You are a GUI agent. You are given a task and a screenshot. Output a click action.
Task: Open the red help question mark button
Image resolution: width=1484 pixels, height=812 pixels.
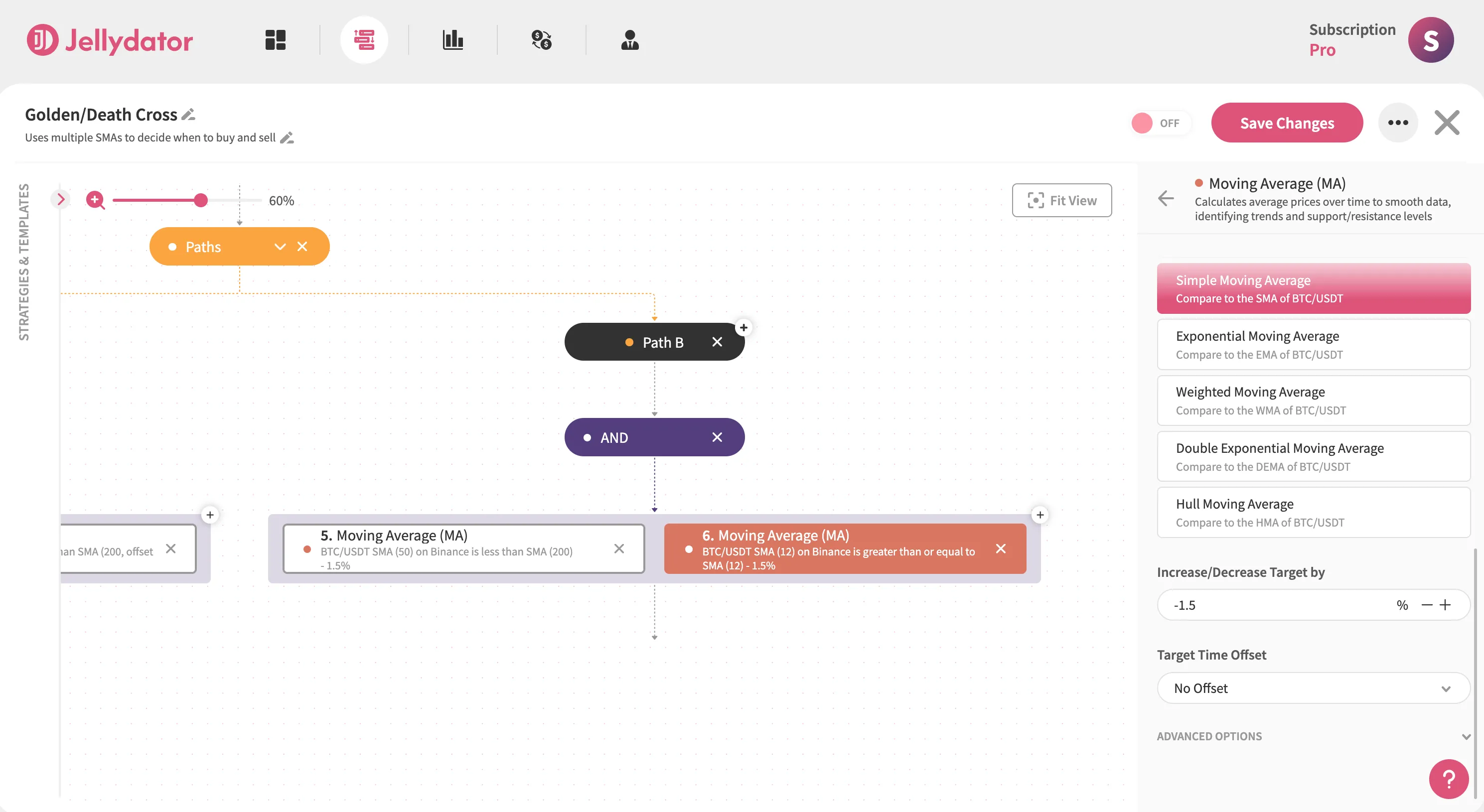coord(1448,779)
